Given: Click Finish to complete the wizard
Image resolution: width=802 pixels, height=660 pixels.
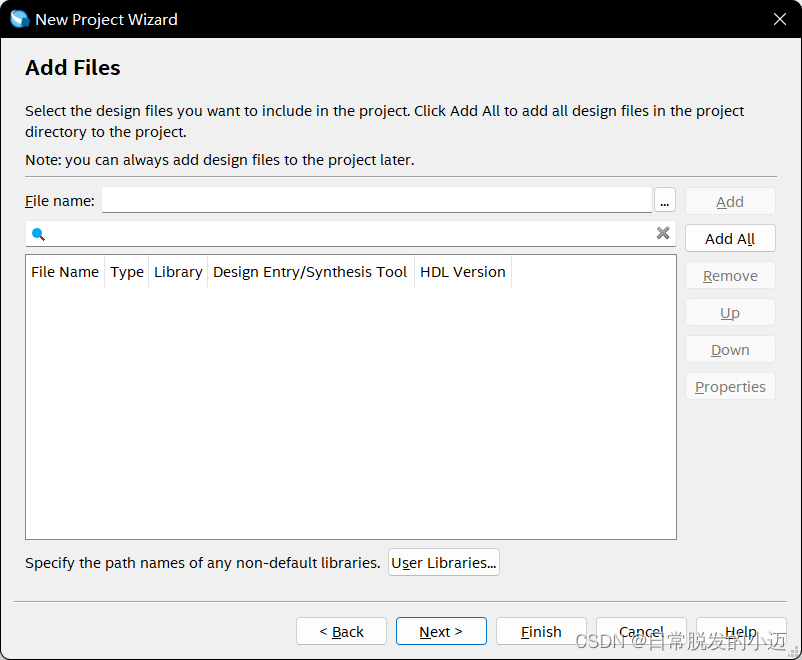Looking at the screenshot, I should coord(541,631).
